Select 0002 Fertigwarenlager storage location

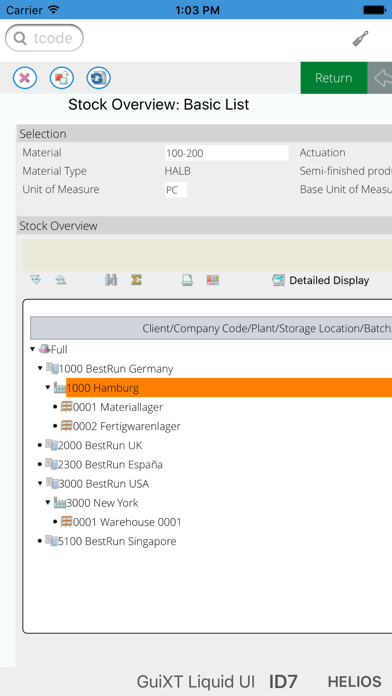point(127,426)
